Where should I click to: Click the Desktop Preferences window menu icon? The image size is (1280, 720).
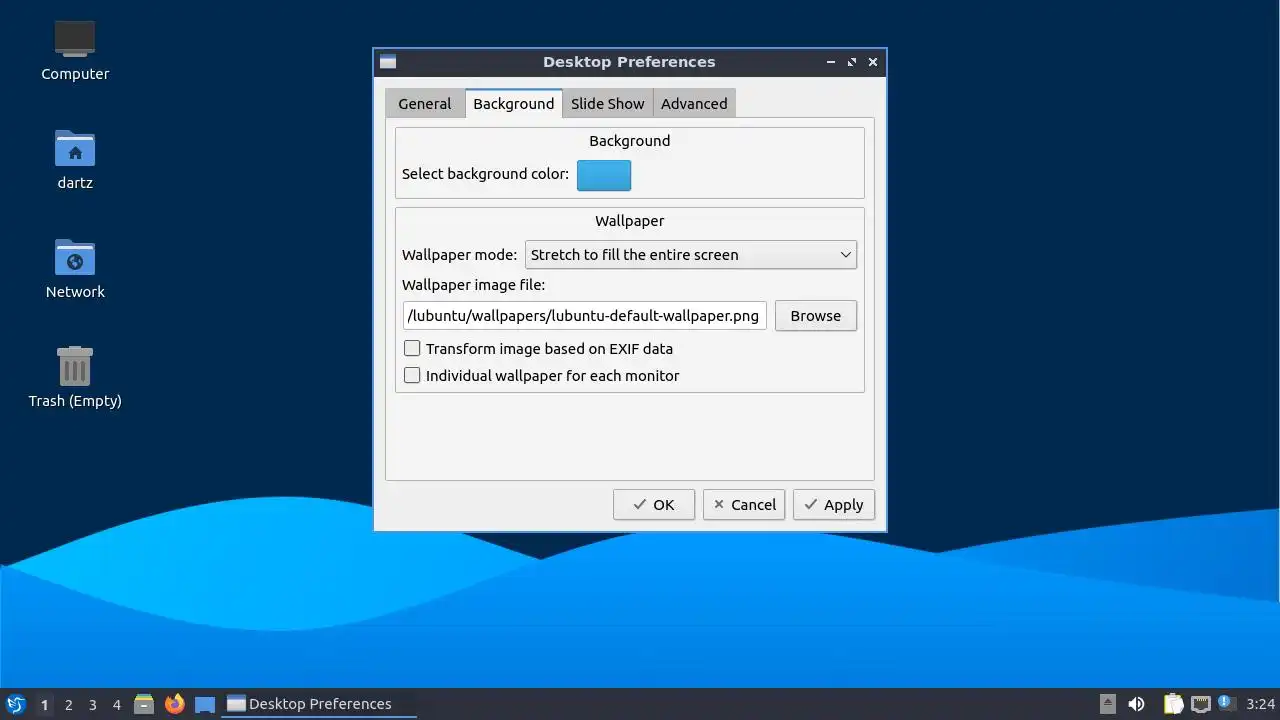[388, 62]
